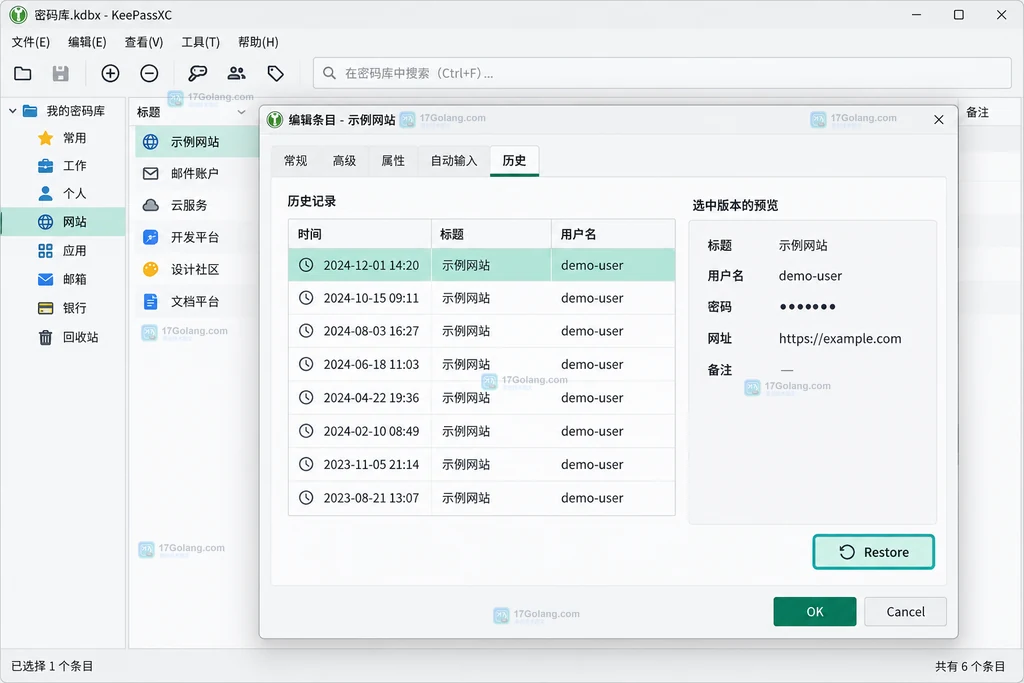The width and height of the screenshot is (1024, 683).
Task: Open the 回收站 recycle bin
Action: click(x=63, y=337)
